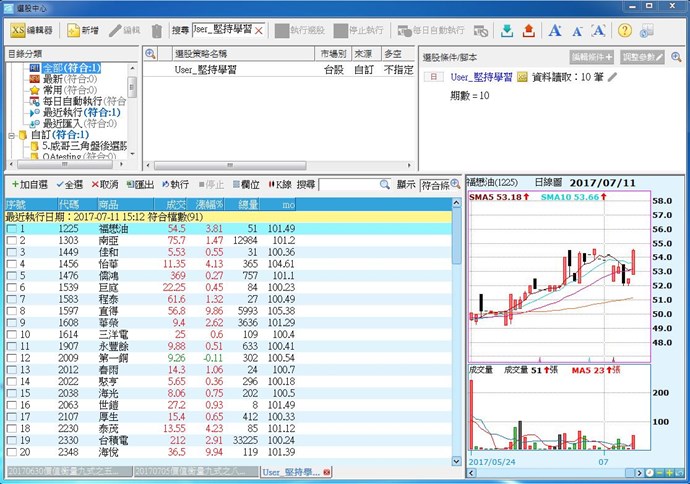Expand the 自訂 folder in tree
Viewport: 690px width, 484px height.
coord(9,135)
